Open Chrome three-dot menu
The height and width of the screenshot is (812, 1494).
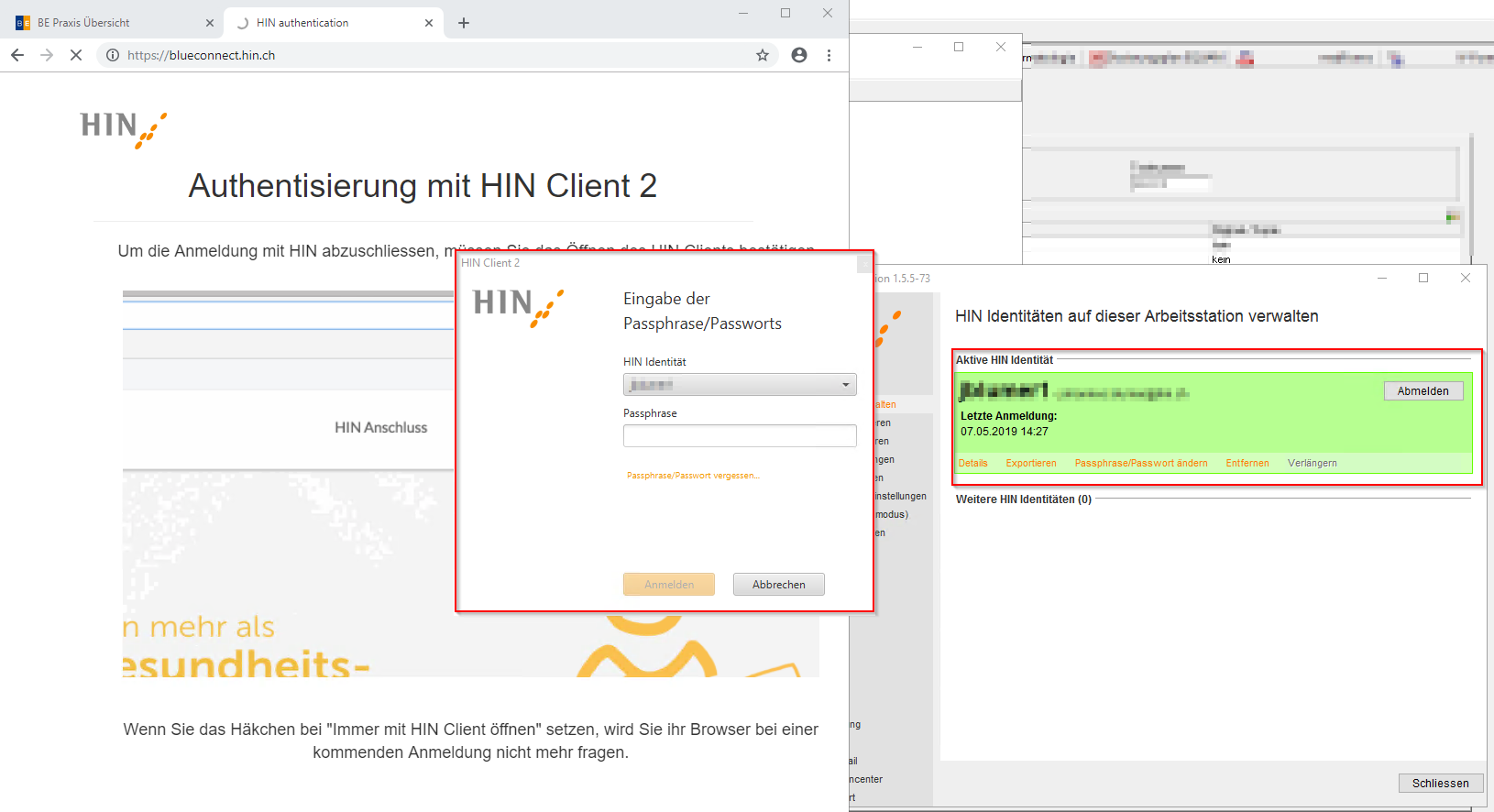(829, 55)
